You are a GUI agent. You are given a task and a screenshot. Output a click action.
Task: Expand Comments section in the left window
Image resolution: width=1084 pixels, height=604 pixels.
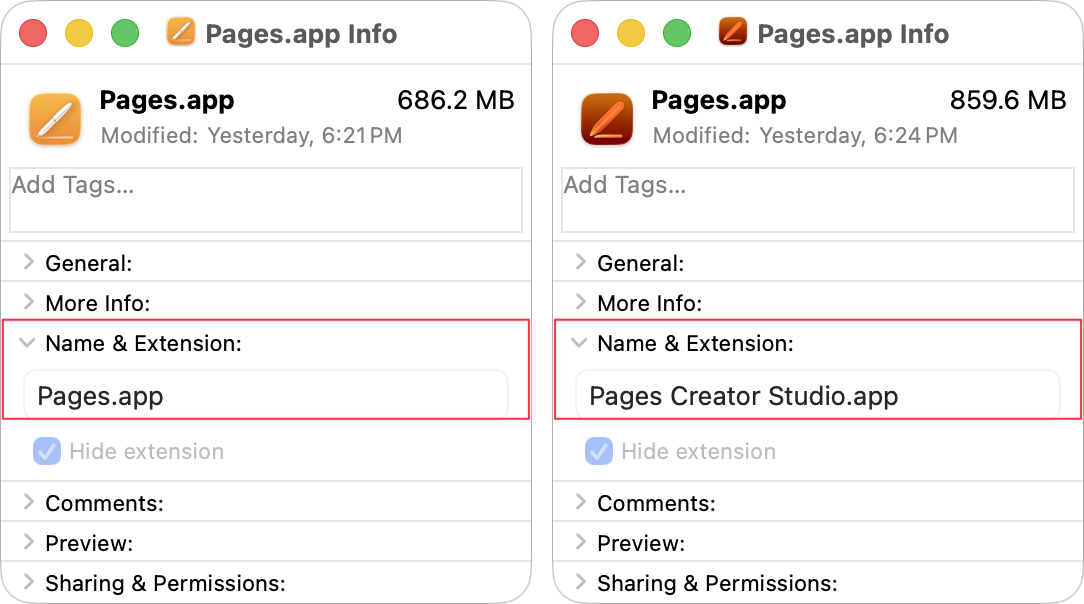pyautogui.click(x=28, y=503)
